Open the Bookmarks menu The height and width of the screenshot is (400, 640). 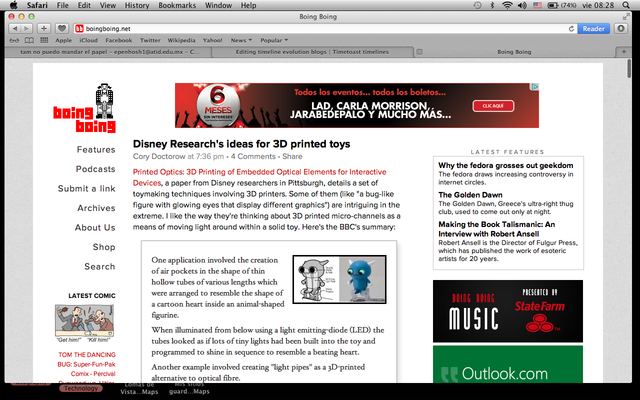(177, 5)
